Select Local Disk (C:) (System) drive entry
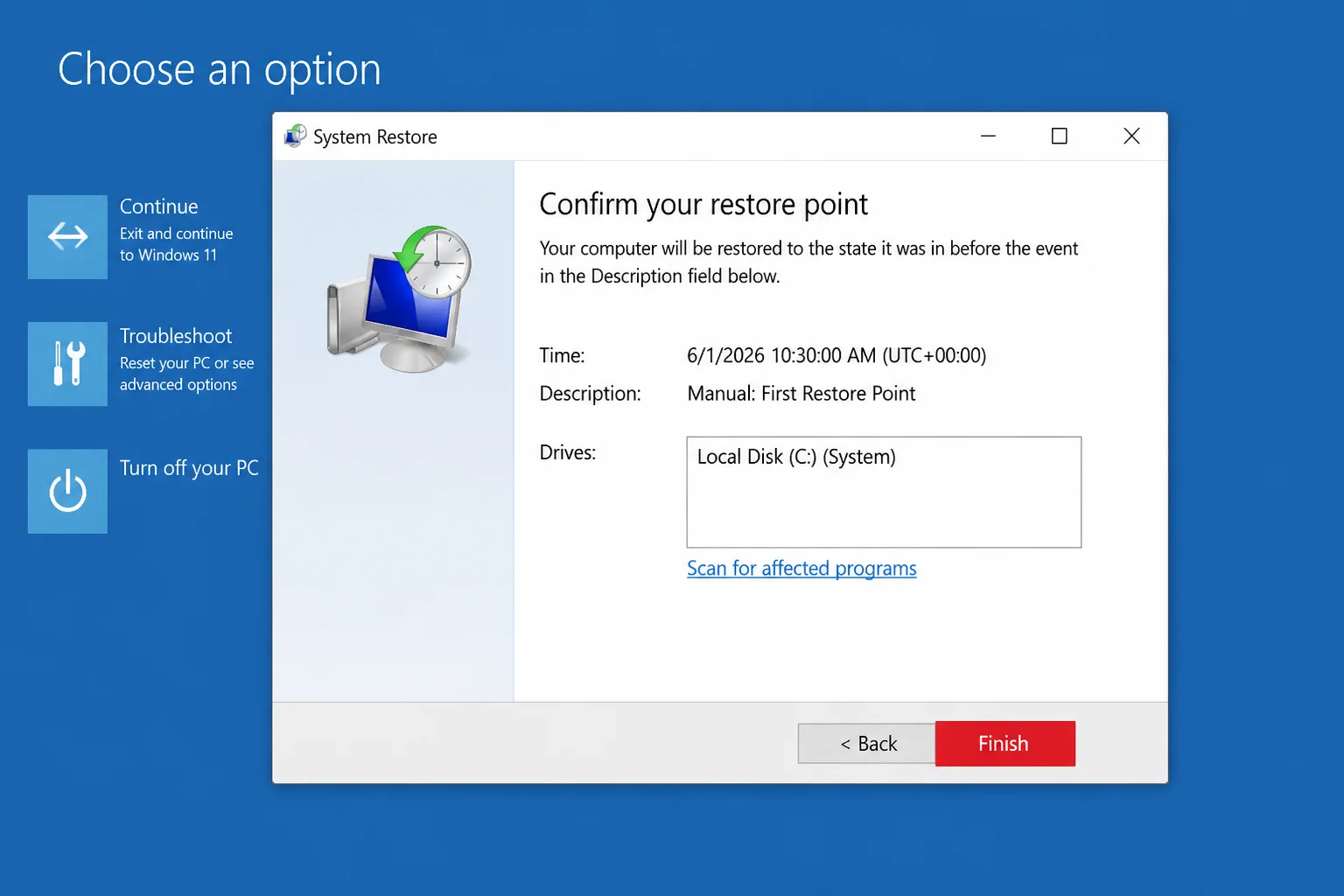The height and width of the screenshot is (896, 1344). (x=796, y=457)
